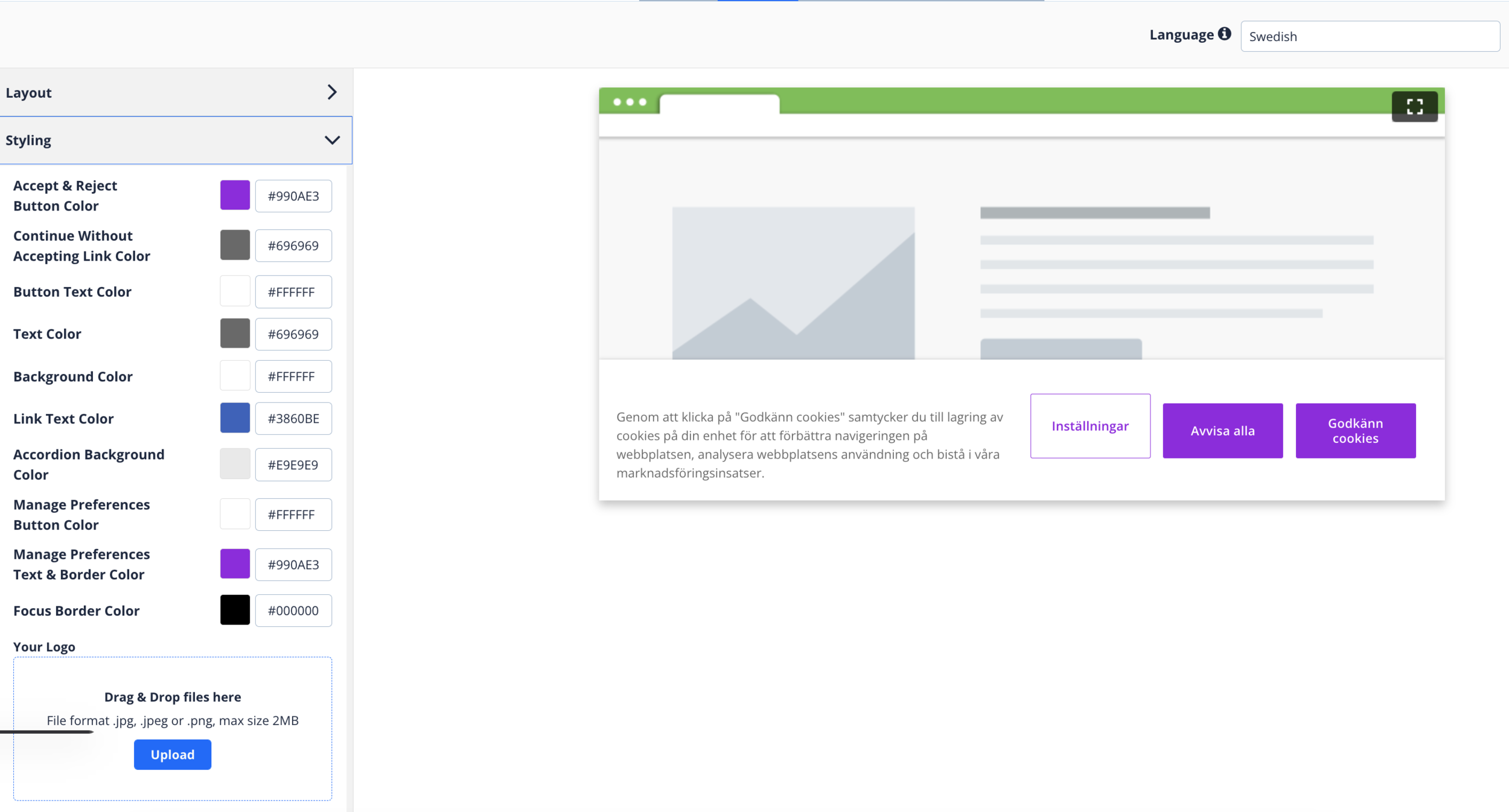This screenshot has width=1509, height=812.
Task: Click the Language info icon
Action: tap(1224, 34)
